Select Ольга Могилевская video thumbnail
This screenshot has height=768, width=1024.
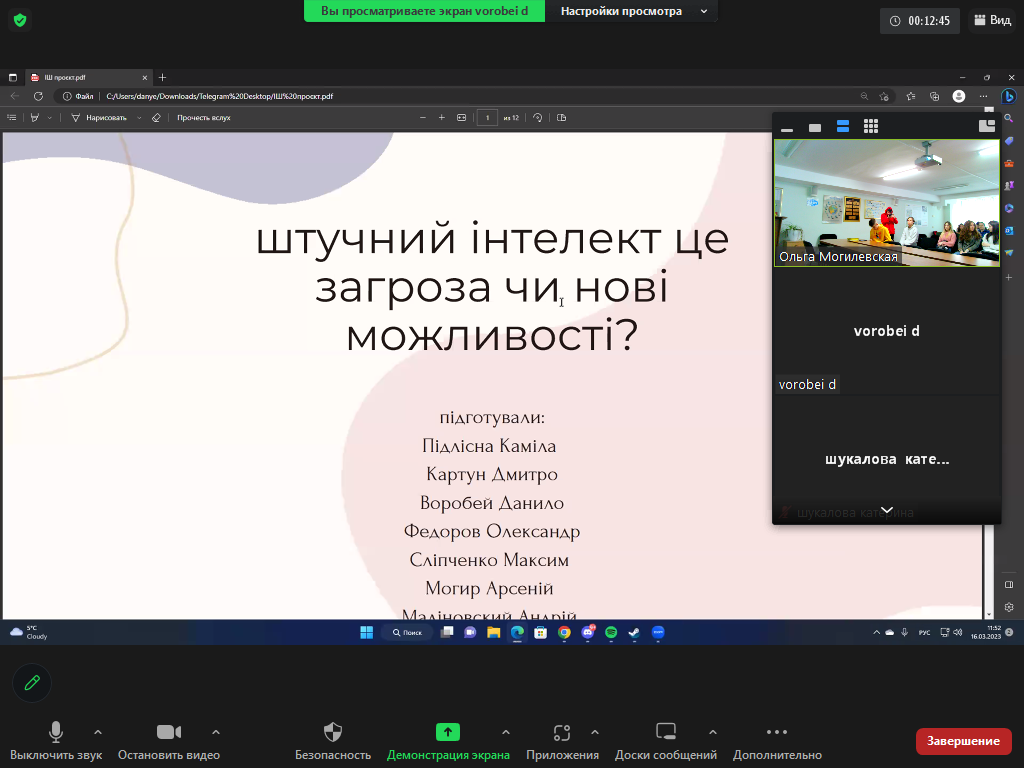887,203
